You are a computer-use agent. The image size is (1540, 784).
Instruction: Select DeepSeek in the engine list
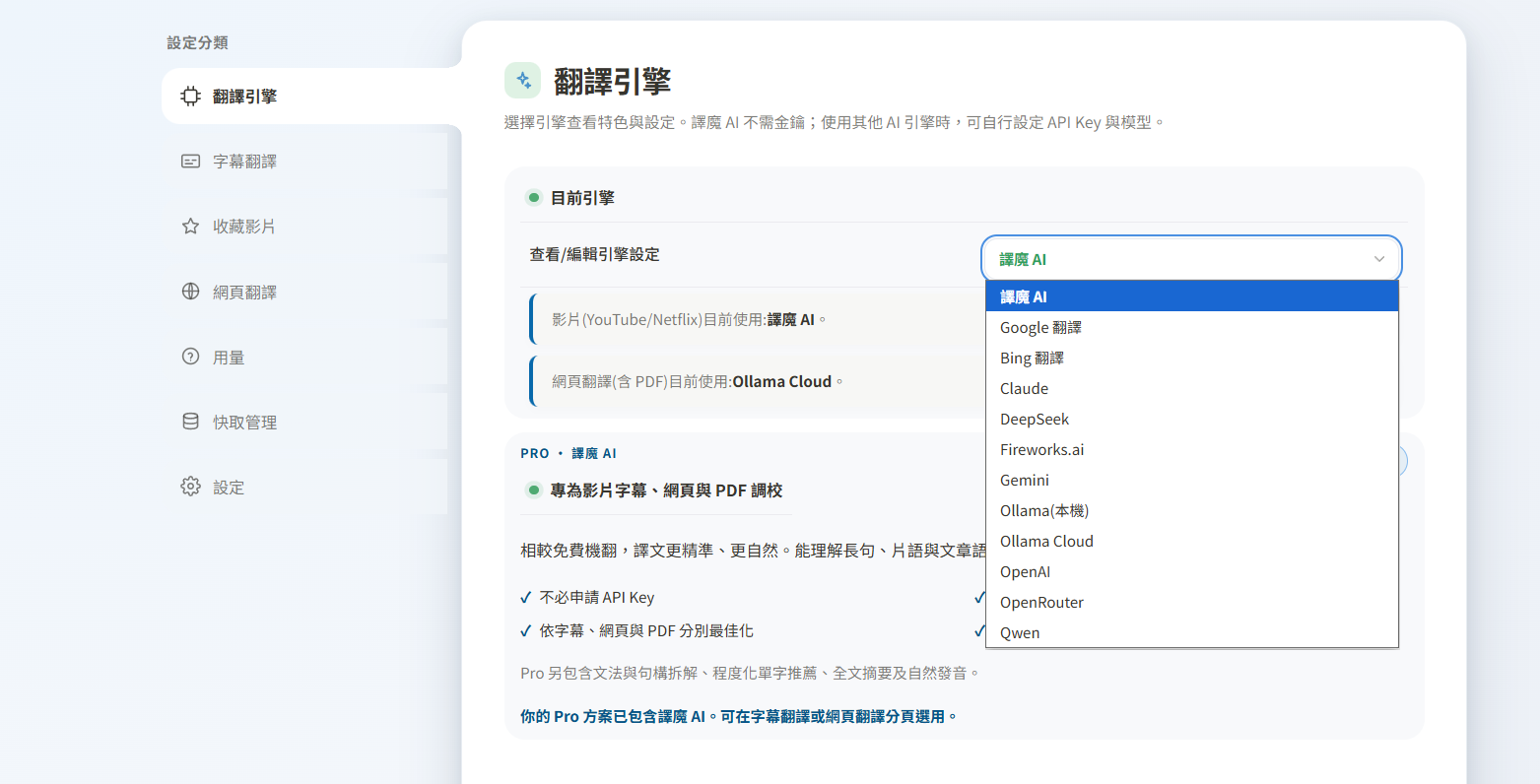(1192, 419)
